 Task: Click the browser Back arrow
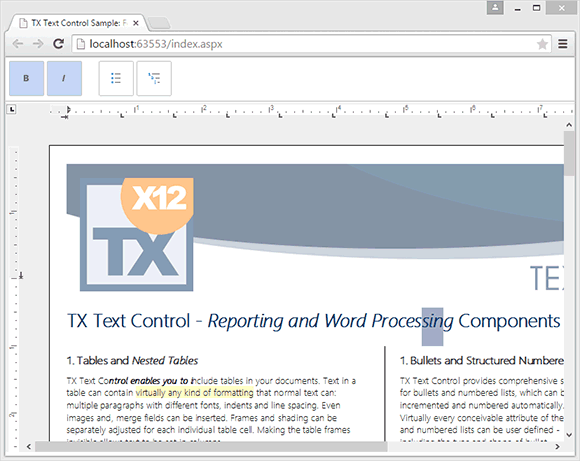18,44
